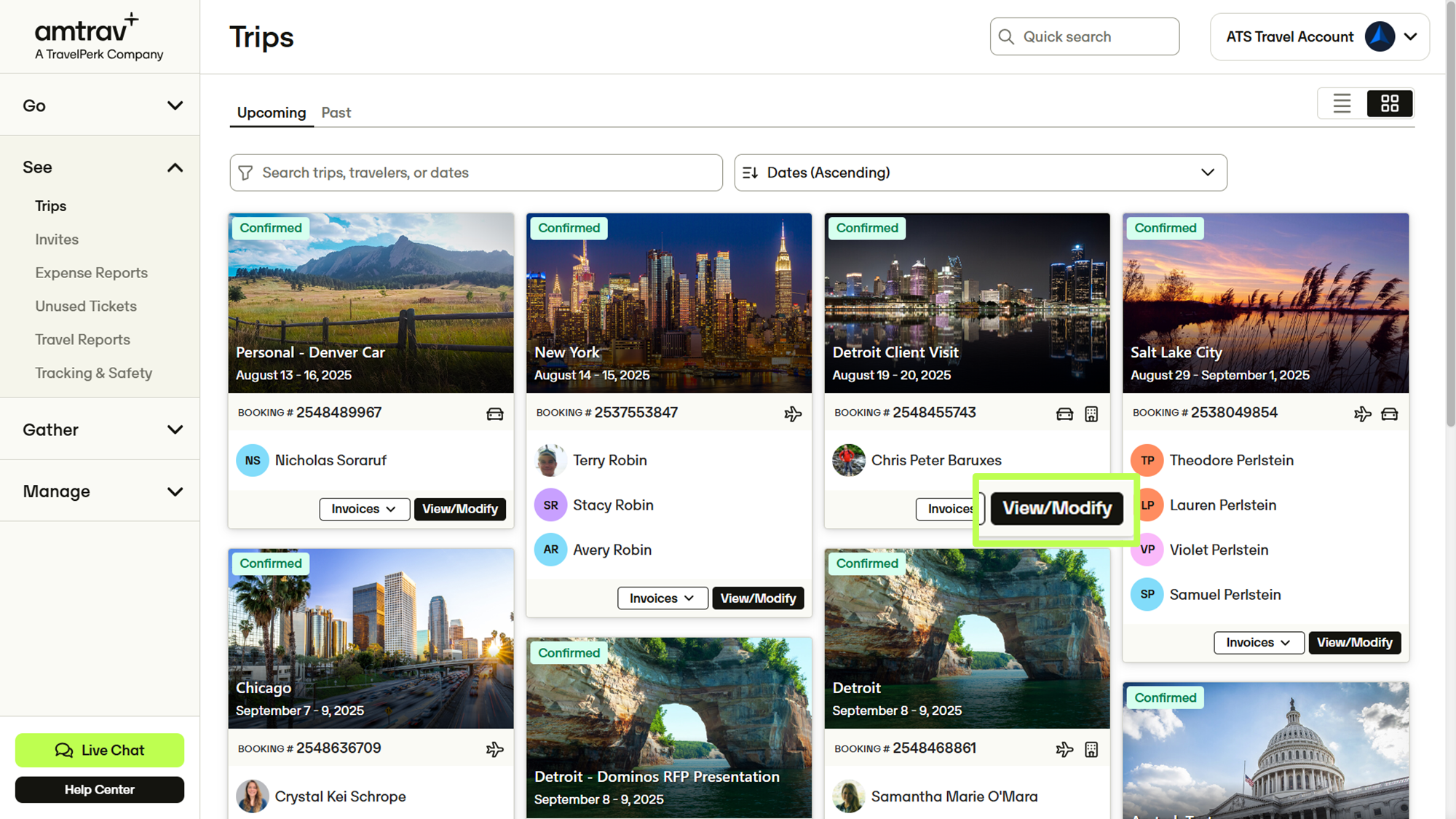The width and height of the screenshot is (1456, 819).
Task: Click Violet Perlstein VP avatar
Action: (x=1147, y=550)
